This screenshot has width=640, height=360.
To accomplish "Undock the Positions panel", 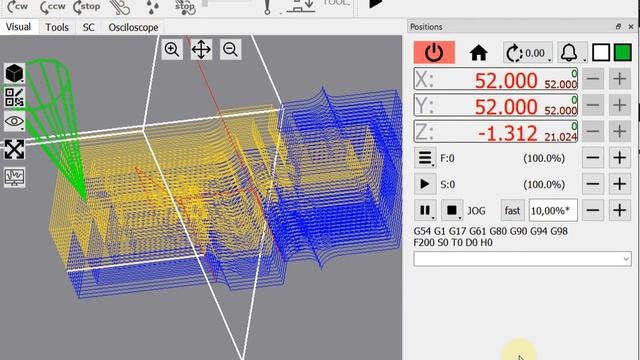I will 618,27.
